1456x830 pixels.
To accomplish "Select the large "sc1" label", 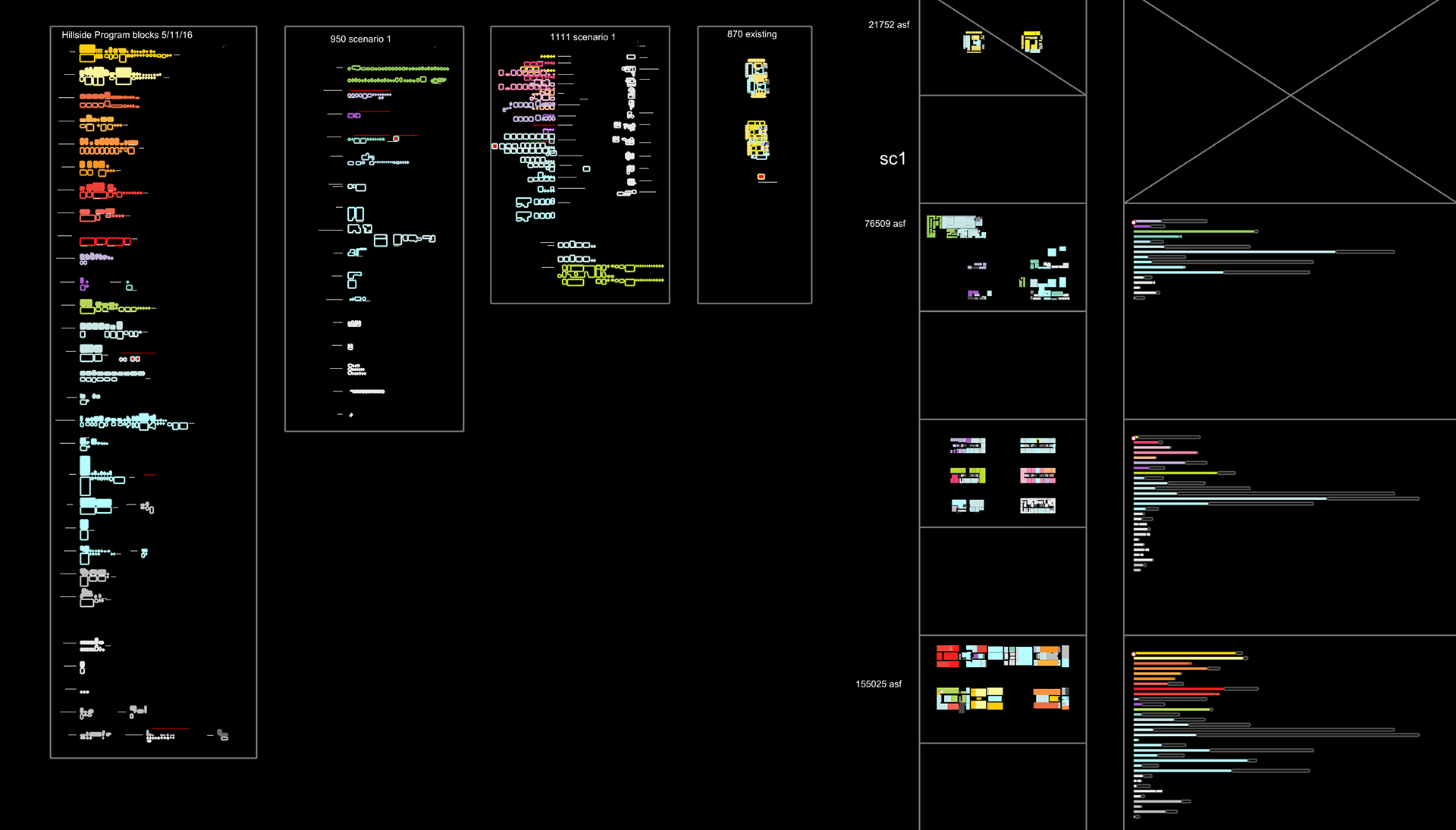I will [x=893, y=159].
